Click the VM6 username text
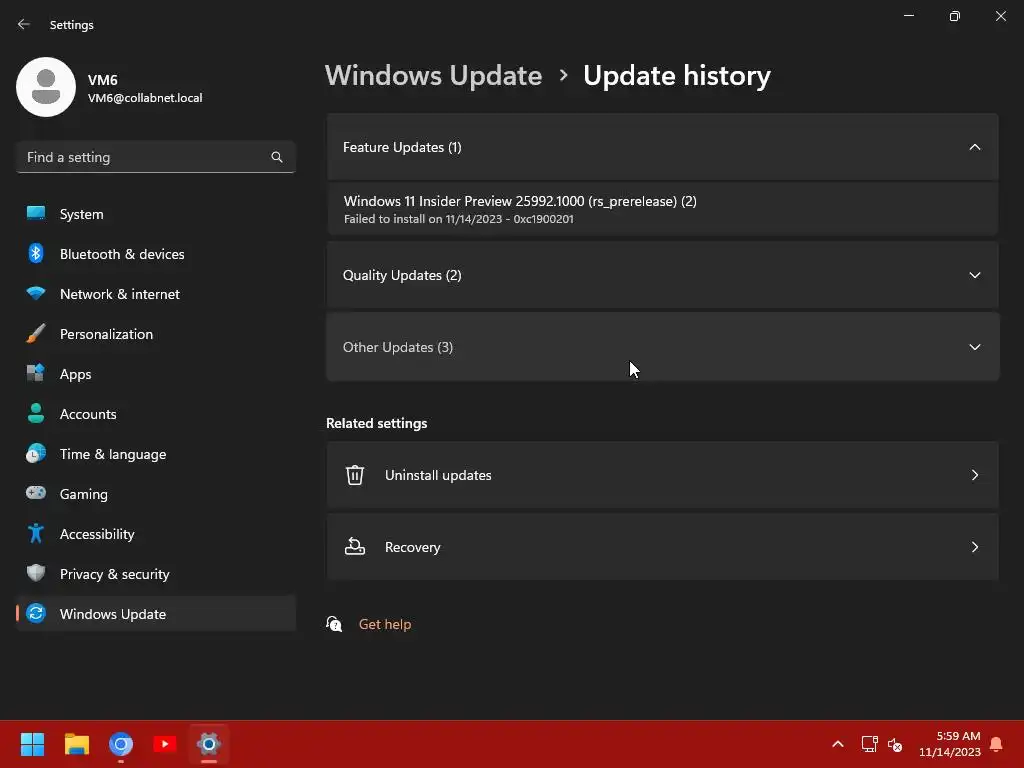Screen dimensions: 1024x768 click(103, 80)
